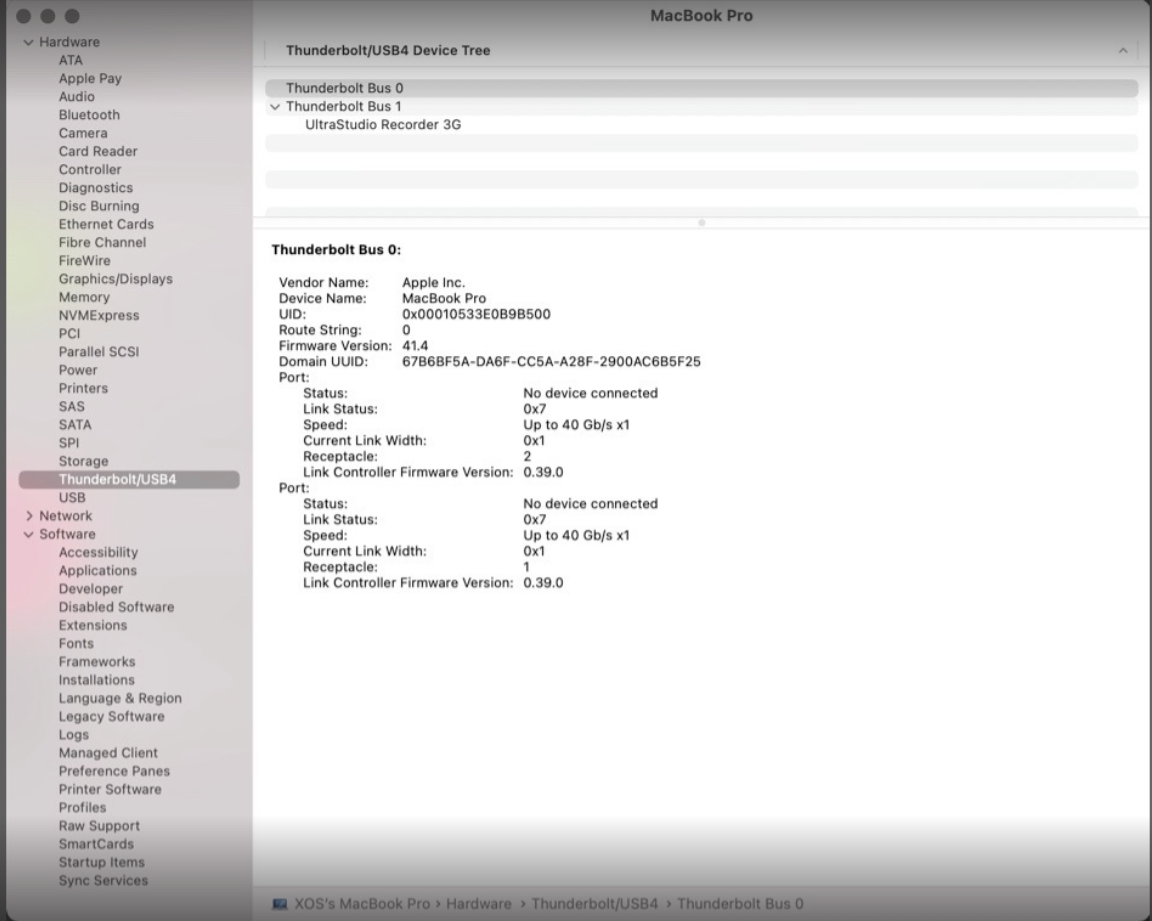Open the Parallel SCSI category
1152x921 pixels.
point(98,352)
